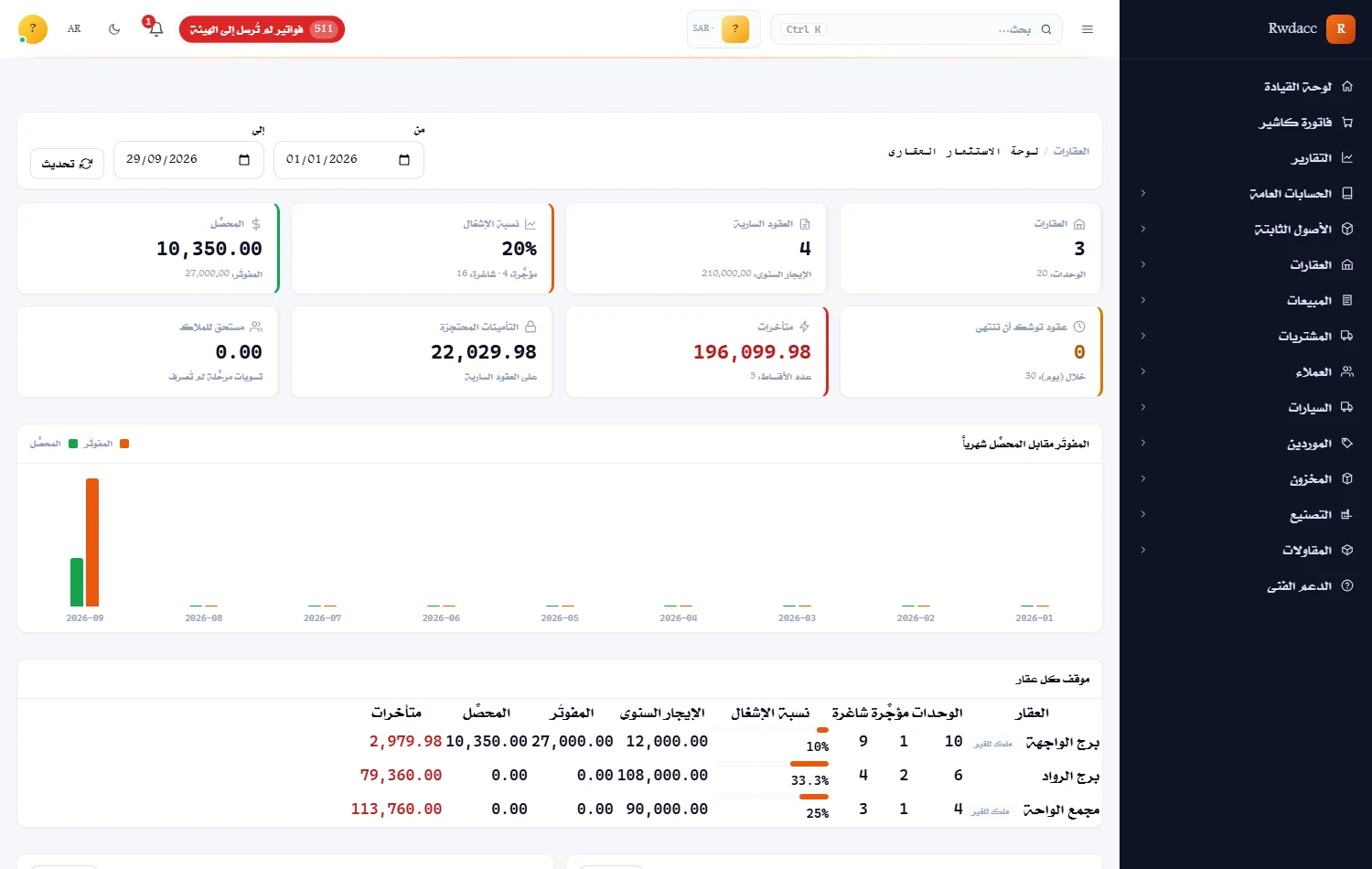Toggle the hamburger menu icon in top bar
Image resolution: width=1372 pixels, height=869 pixels.
coord(1088,29)
